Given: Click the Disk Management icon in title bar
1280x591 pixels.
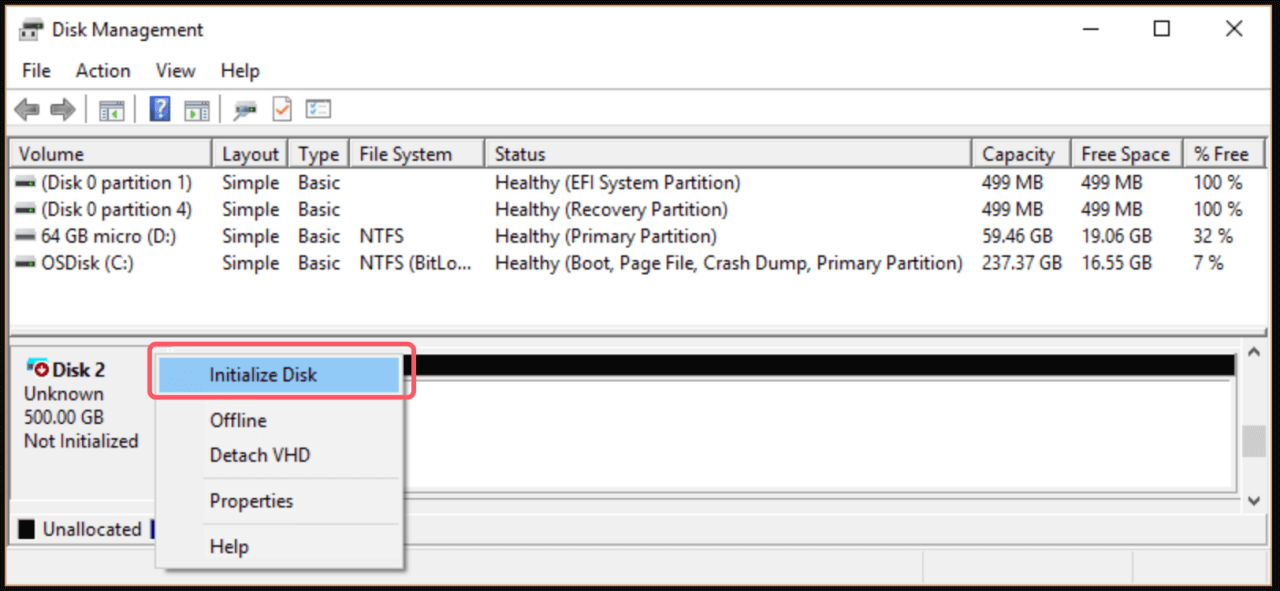Looking at the screenshot, I should pos(30,28).
